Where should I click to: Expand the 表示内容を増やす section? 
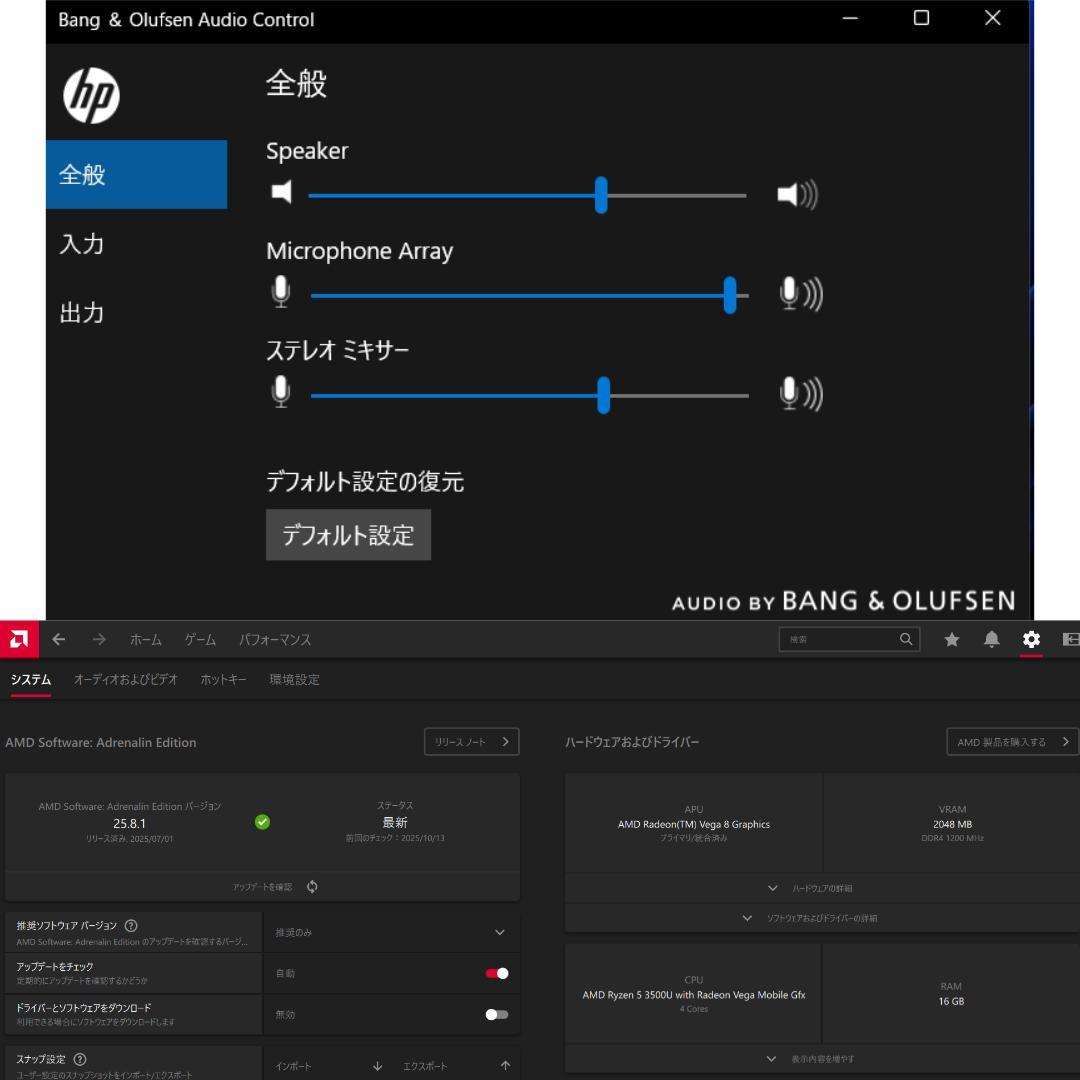(821, 1058)
